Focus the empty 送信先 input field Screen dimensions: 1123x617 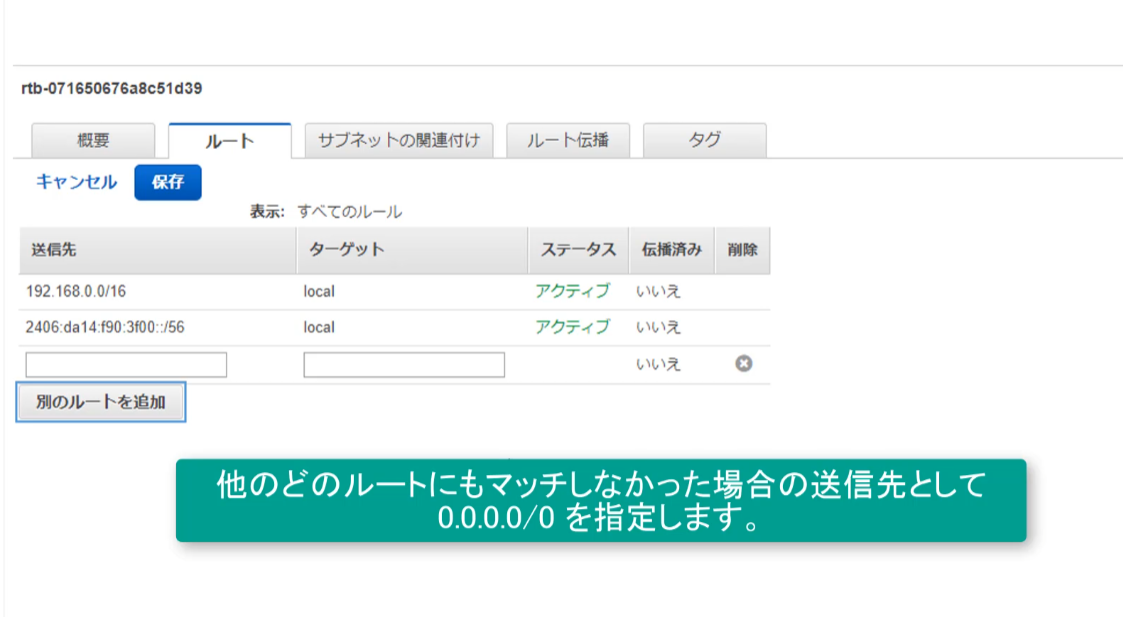point(126,365)
